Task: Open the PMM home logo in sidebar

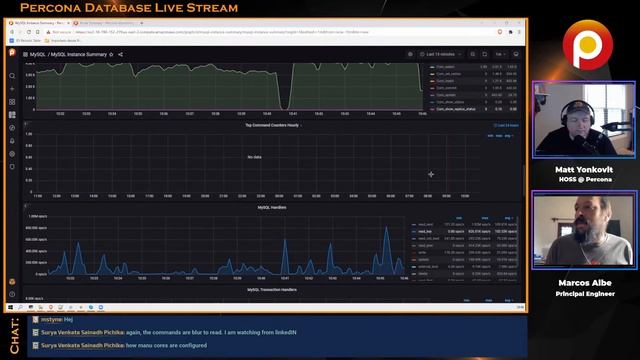Action: point(12,52)
